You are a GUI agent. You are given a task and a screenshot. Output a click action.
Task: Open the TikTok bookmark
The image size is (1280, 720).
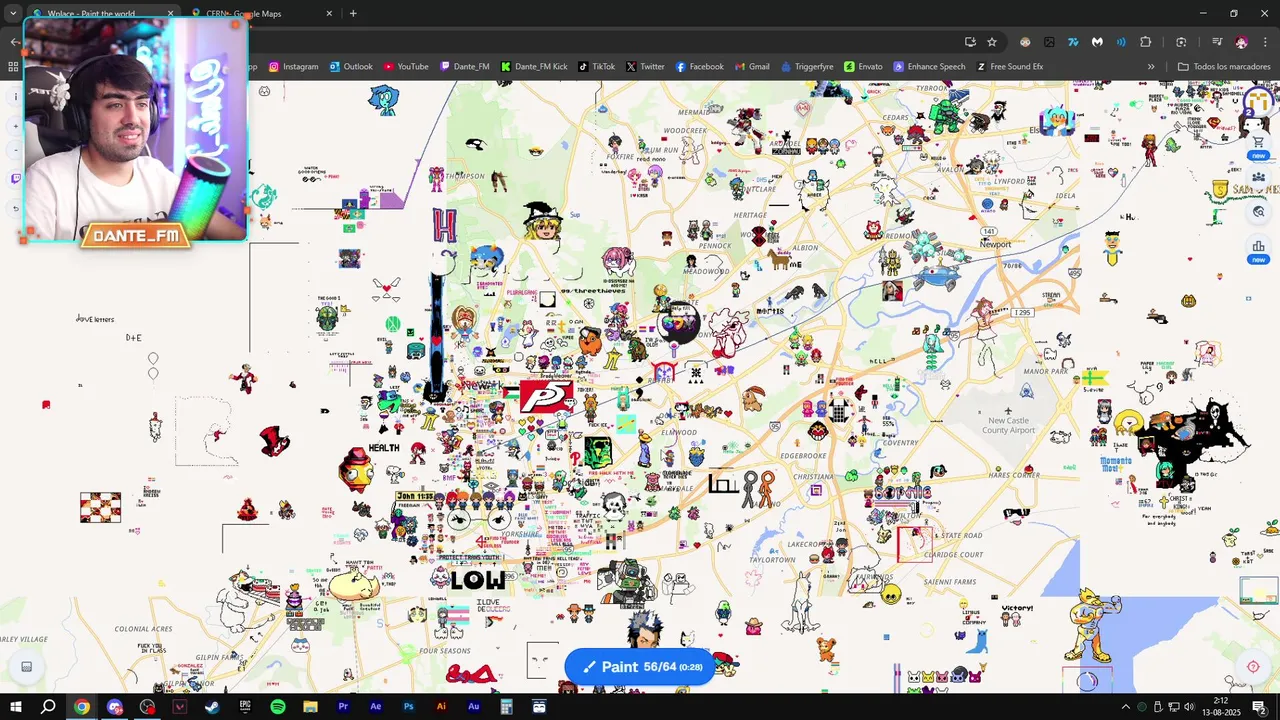(x=596, y=67)
